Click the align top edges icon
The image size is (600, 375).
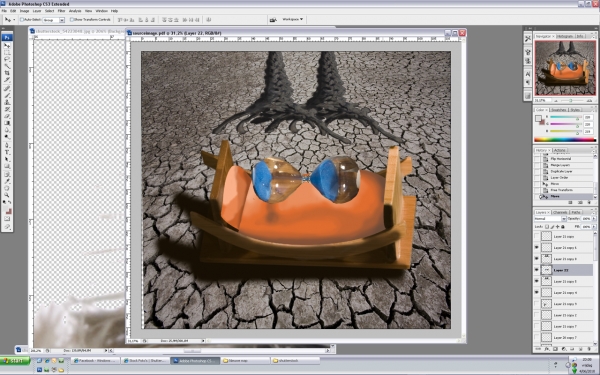pos(120,20)
